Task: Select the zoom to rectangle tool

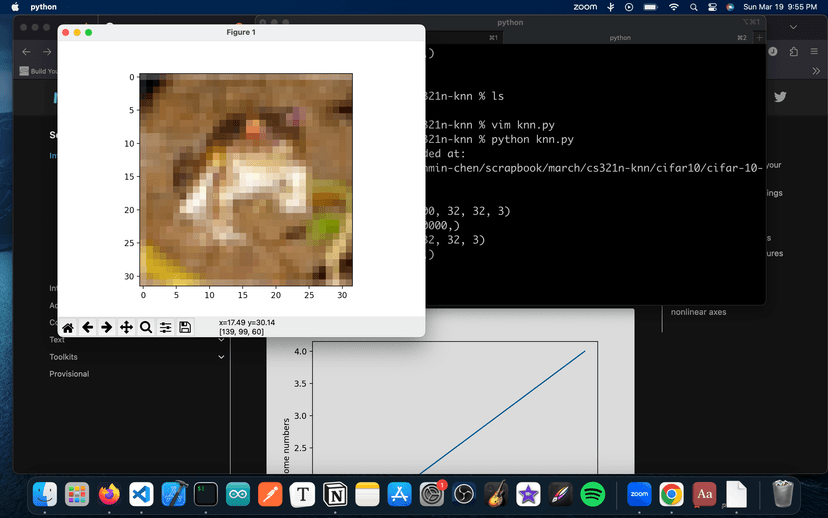Action: tap(146, 327)
